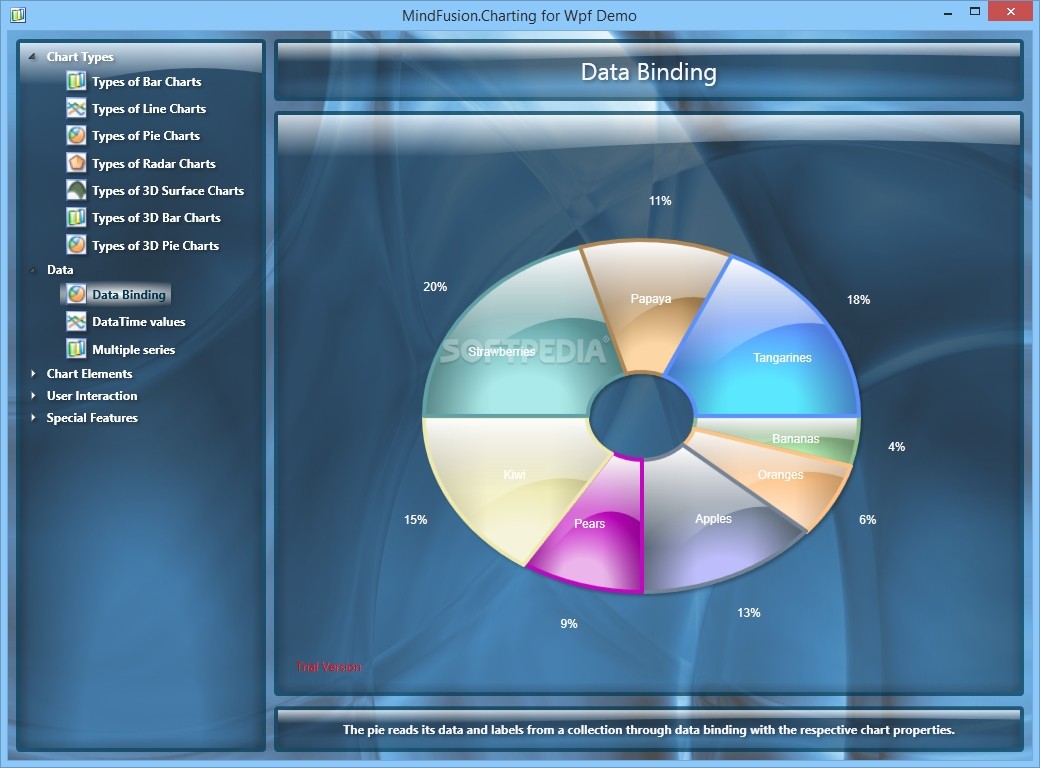Click the Types of 3D Surface Charts icon
The image size is (1040, 768).
coord(76,190)
